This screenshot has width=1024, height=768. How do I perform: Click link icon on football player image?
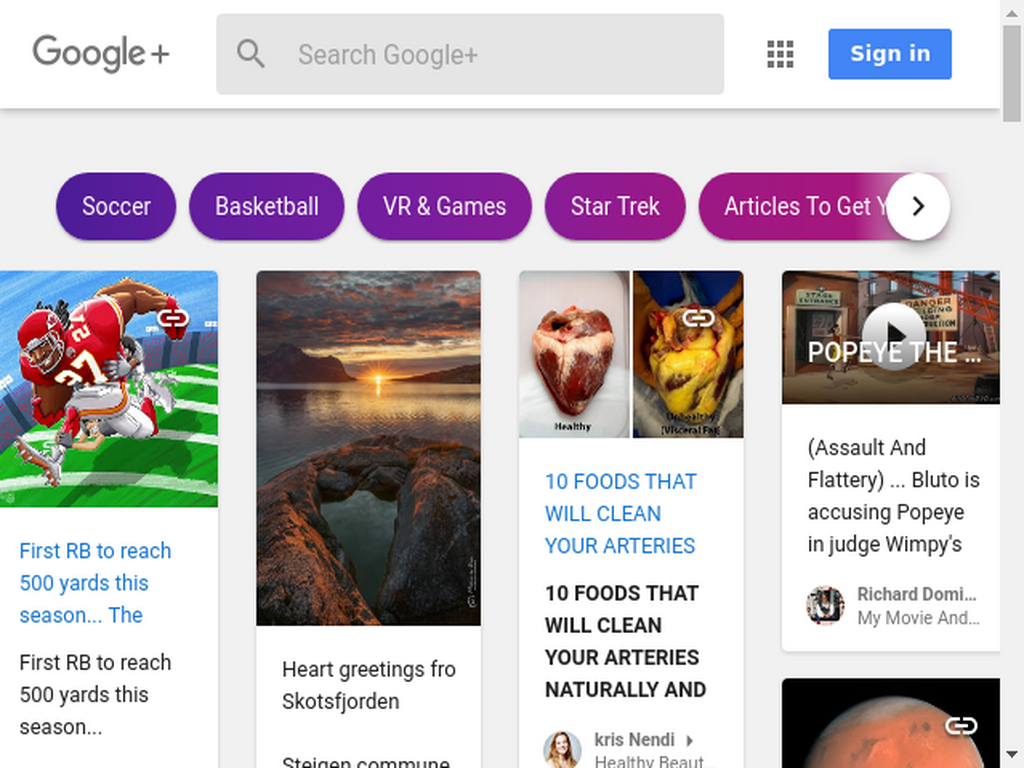[x=174, y=319]
